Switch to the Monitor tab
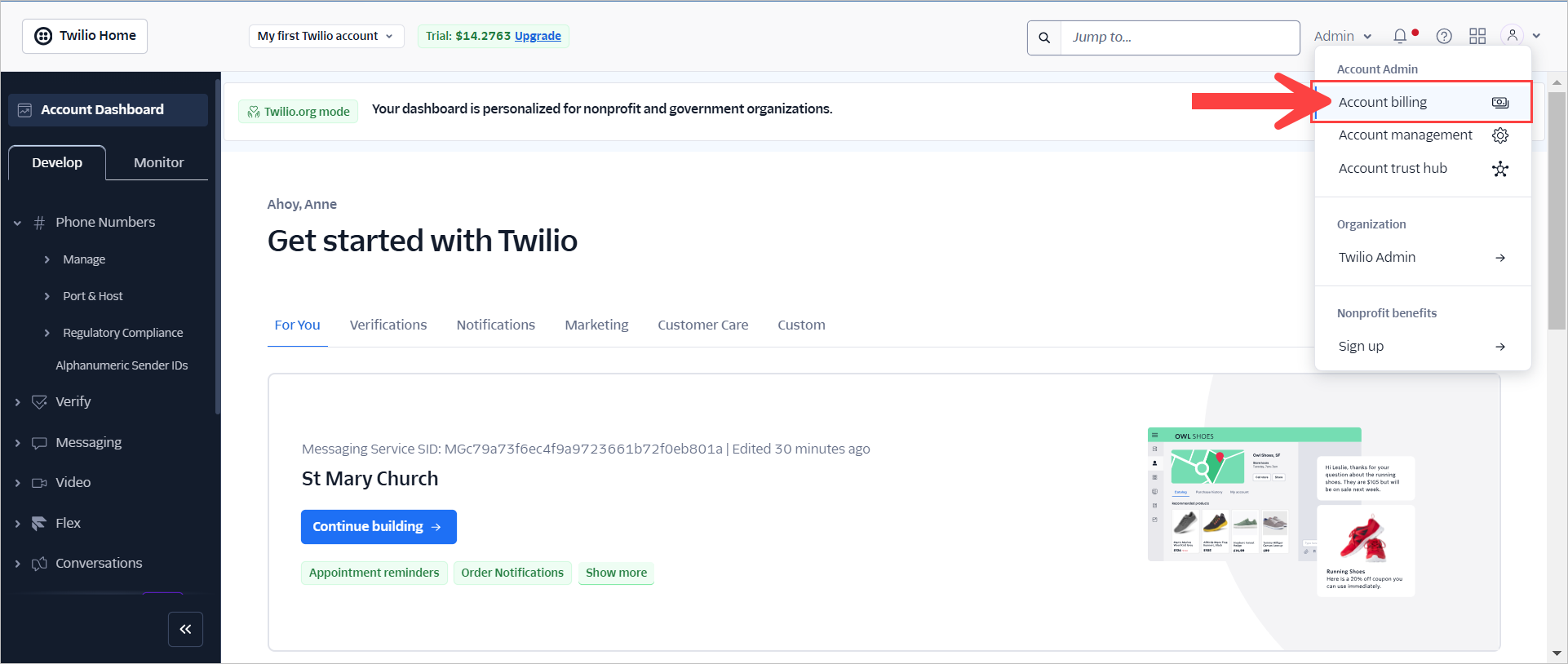This screenshot has height=664, width=1568. (x=158, y=162)
